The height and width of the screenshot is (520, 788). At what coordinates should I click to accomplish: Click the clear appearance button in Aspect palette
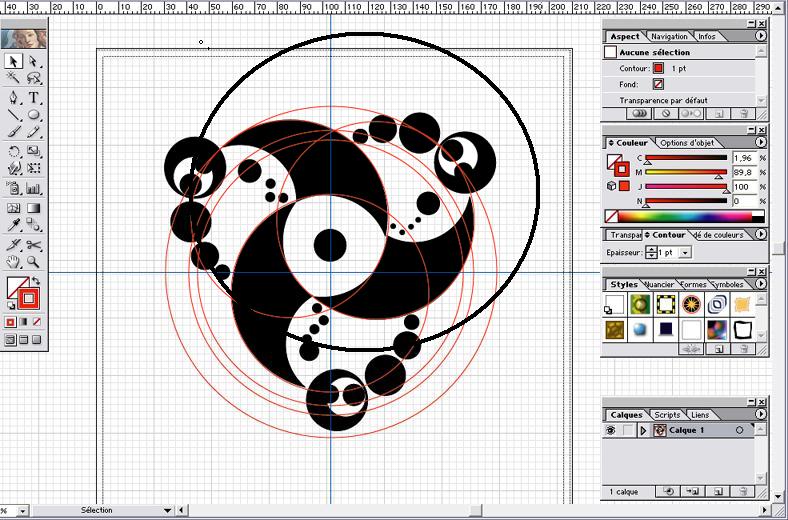[x=666, y=114]
